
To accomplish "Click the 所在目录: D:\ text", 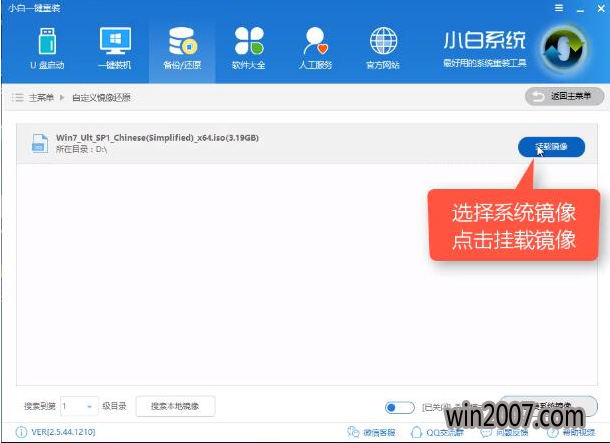I will 82,149.
